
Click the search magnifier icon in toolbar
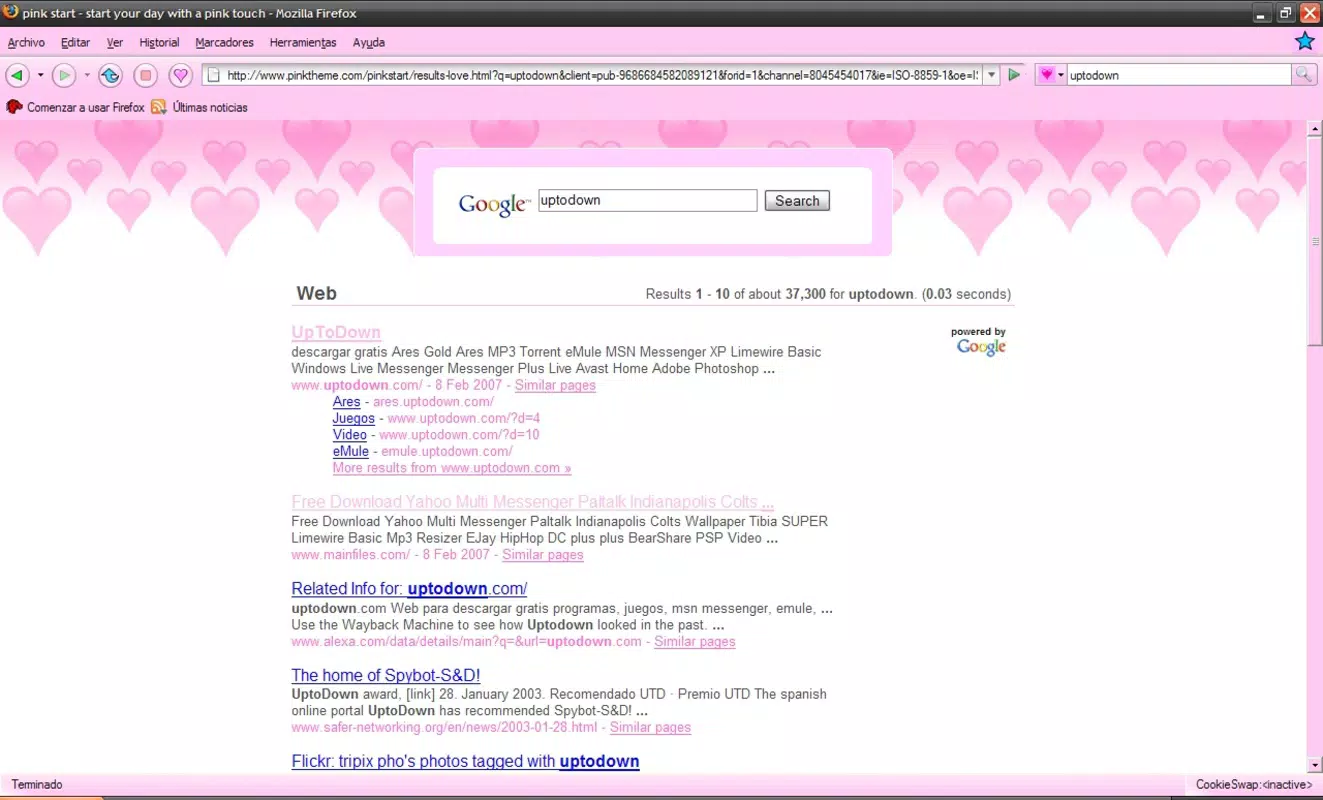(1303, 75)
